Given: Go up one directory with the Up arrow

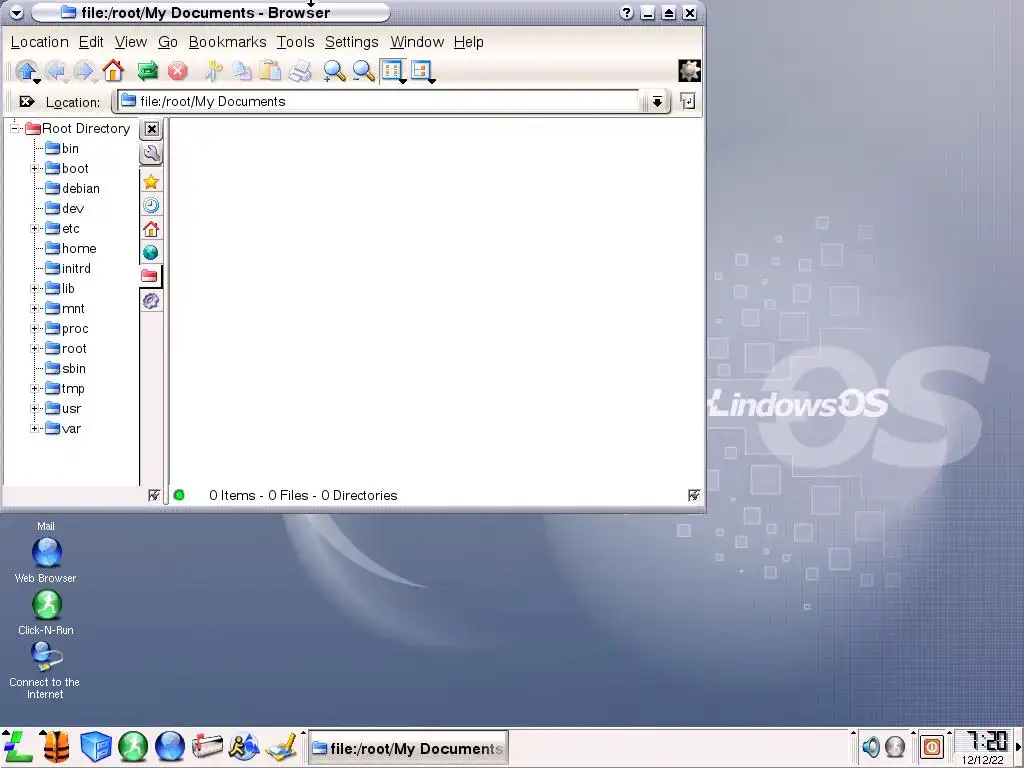Looking at the screenshot, I should [x=26, y=69].
